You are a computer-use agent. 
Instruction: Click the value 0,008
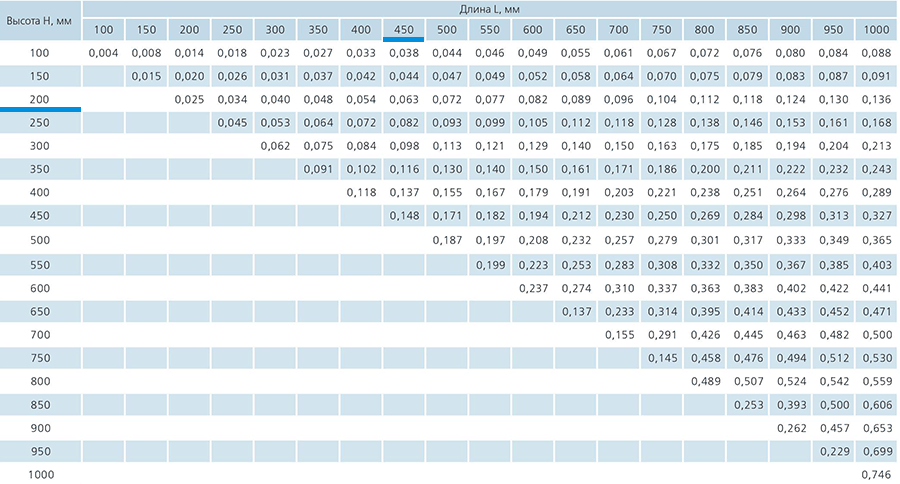(146, 53)
